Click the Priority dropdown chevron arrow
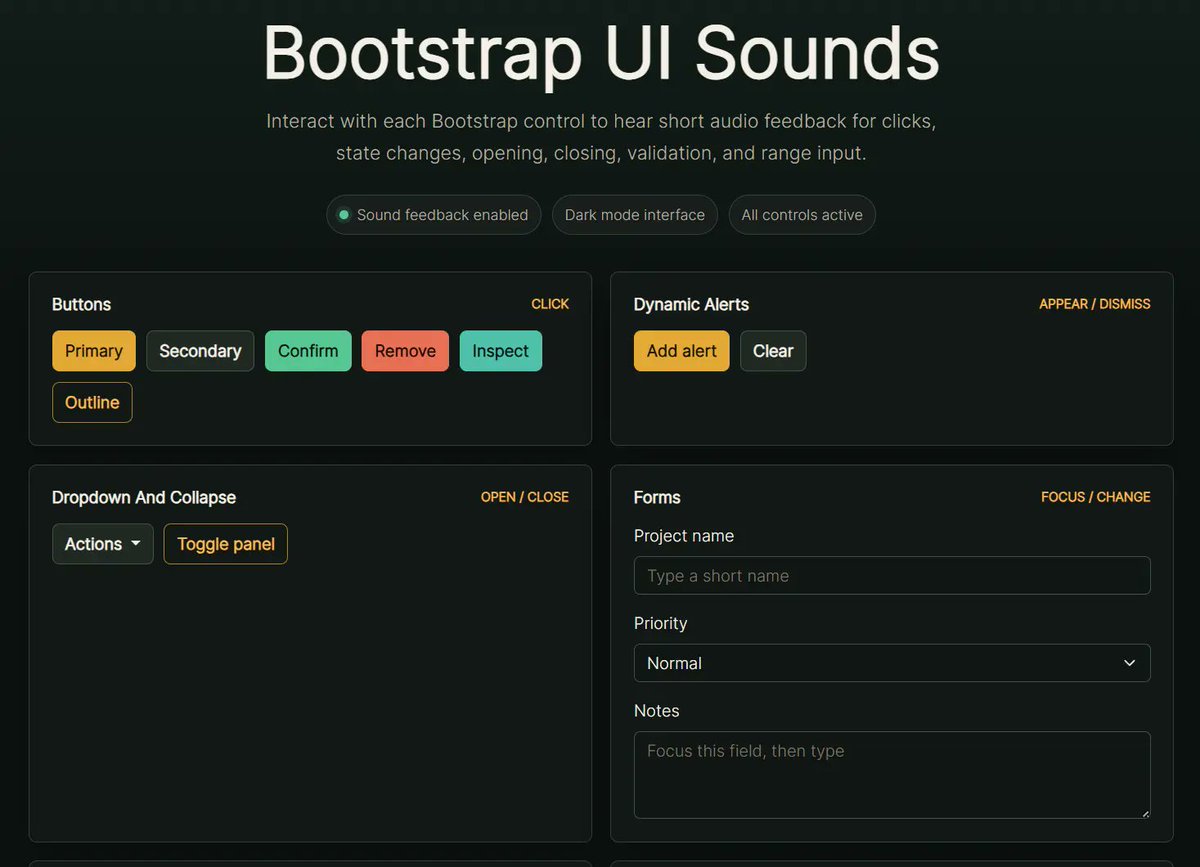The width and height of the screenshot is (1200, 867). point(1129,663)
